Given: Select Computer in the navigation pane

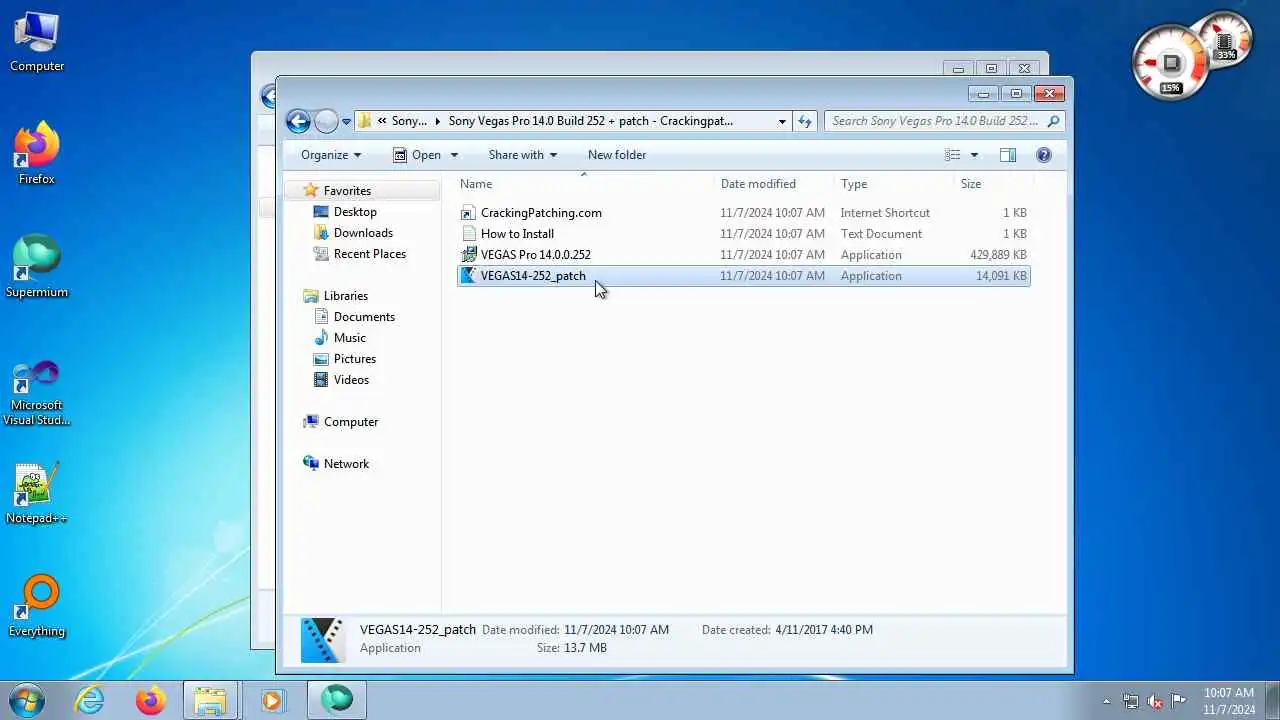Looking at the screenshot, I should [351, 422].
